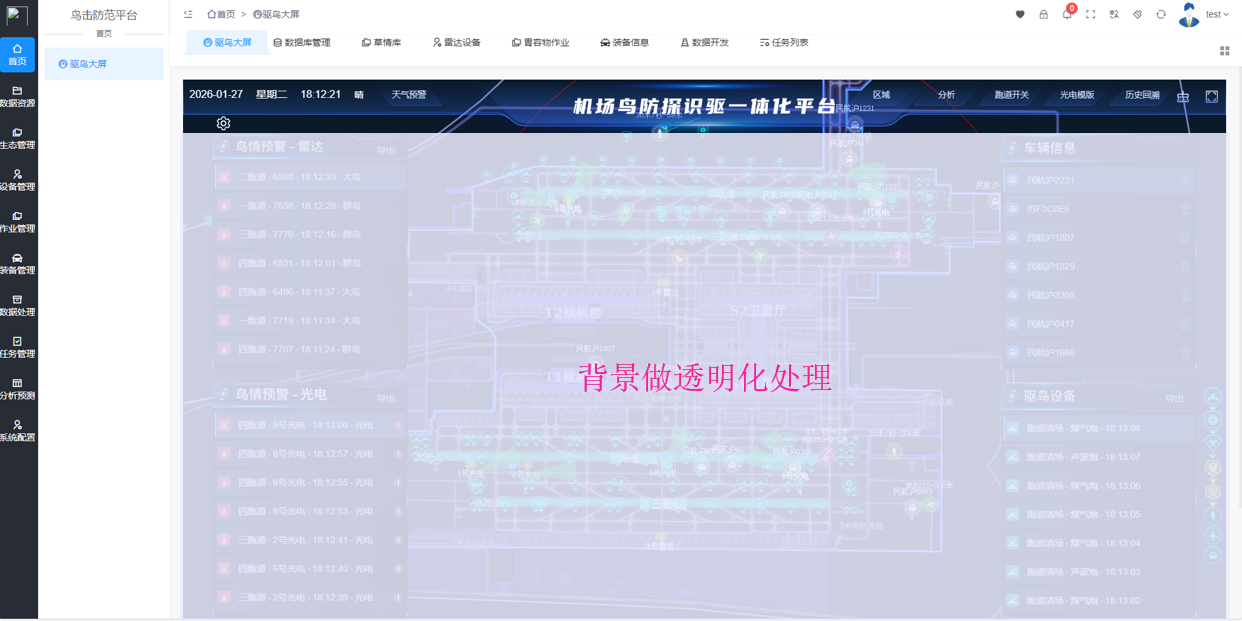The width and height of the screenshot is (1242, 621).
Task: Click the 跑道开关 button
Action: click(1011, 95)
